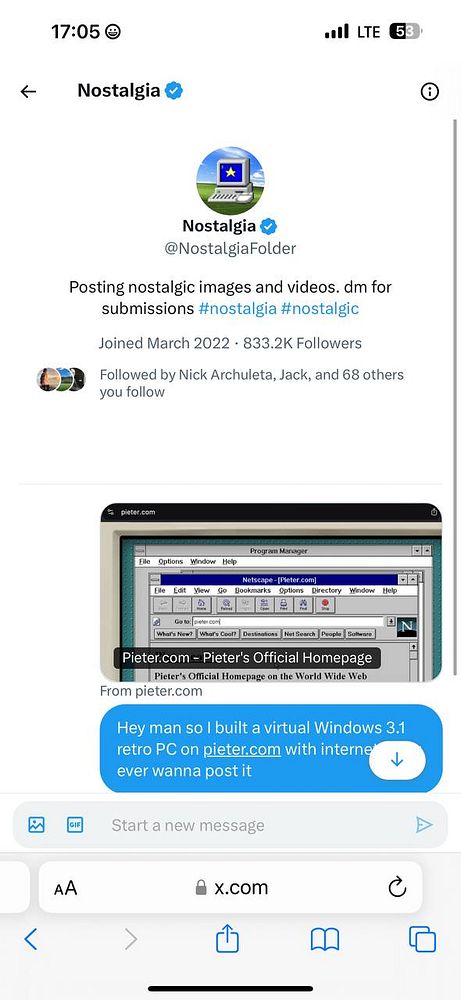This screenshot has height=1000, width=461.
Task: Open the GIF picker icon
Action: coord(75,825)
